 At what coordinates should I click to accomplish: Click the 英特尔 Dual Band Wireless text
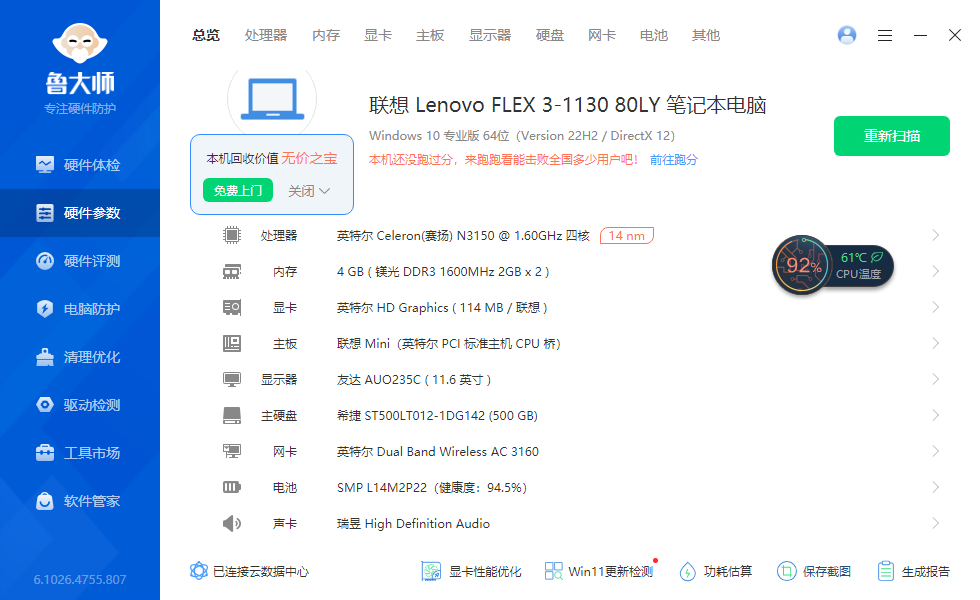pos(438,452)
